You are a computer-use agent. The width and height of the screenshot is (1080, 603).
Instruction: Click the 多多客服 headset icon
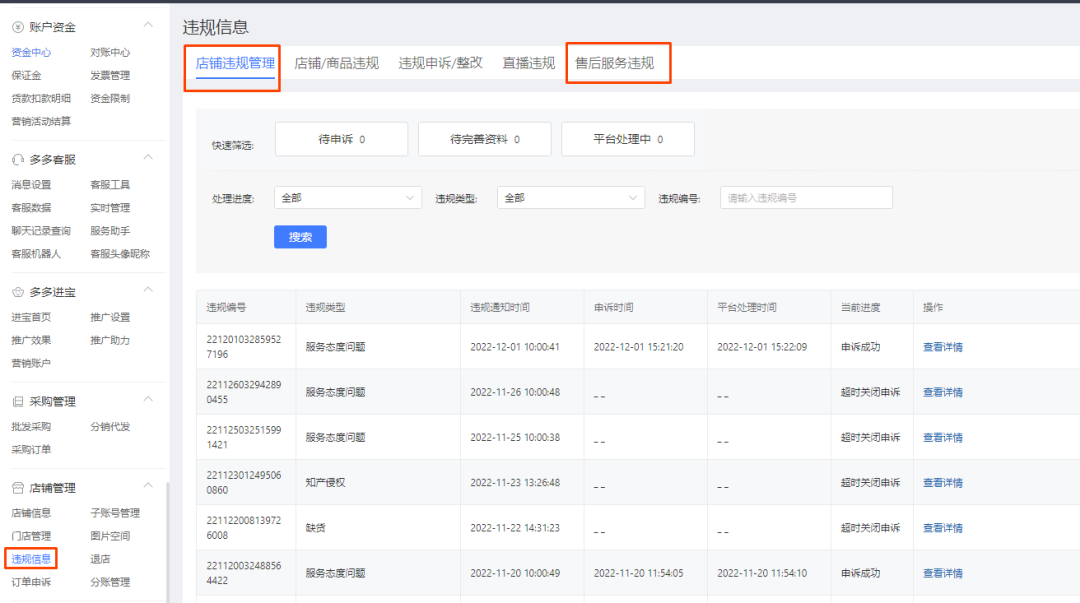point(18,160)
